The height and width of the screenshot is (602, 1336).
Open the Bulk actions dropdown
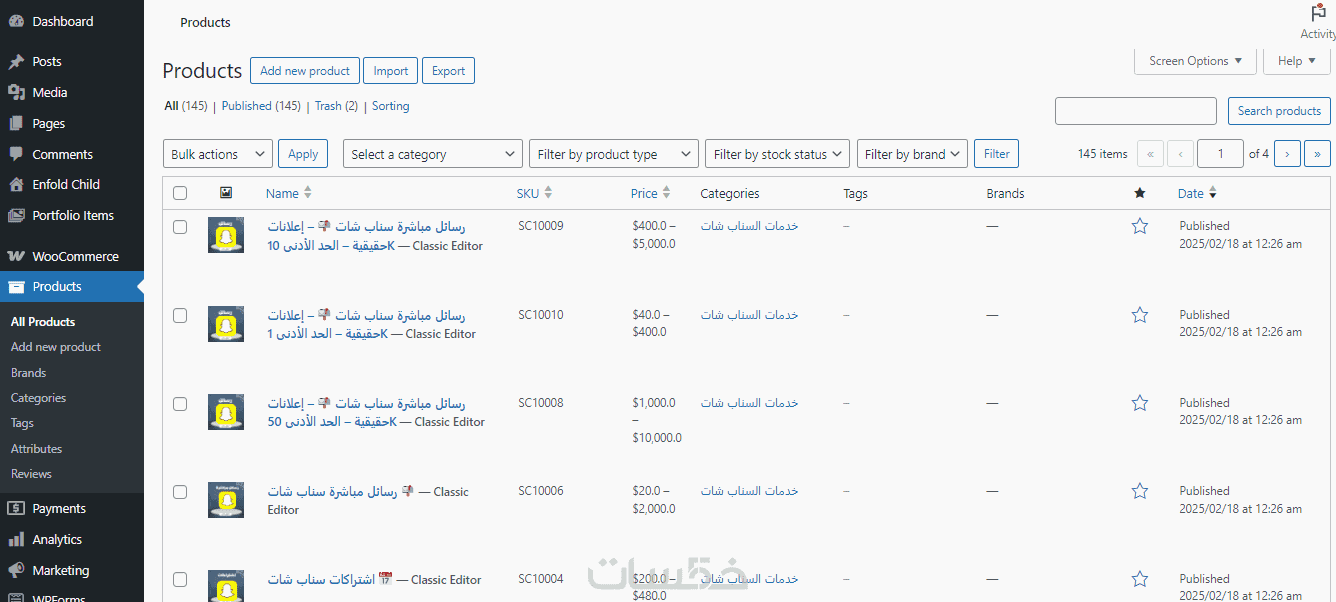[x=217, y=154]
